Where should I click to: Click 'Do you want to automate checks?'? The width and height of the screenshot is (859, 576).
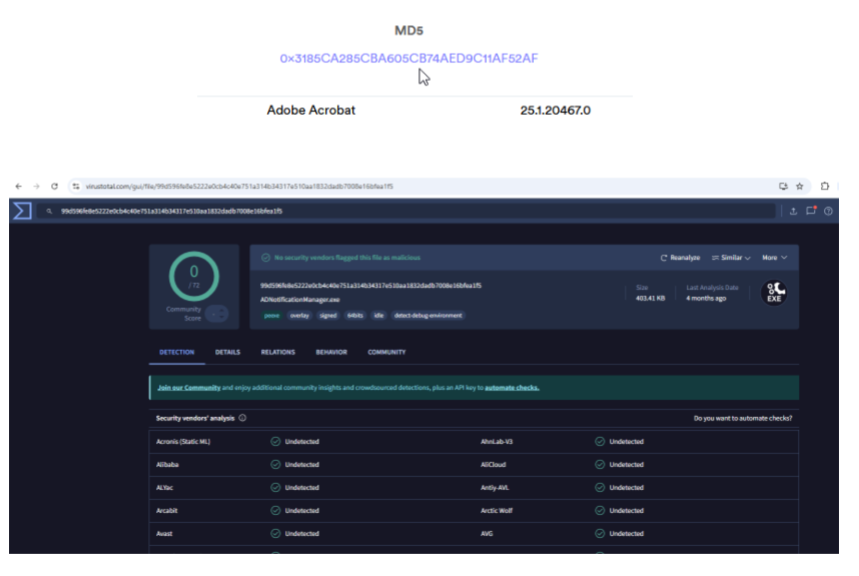tap(743, 418)
